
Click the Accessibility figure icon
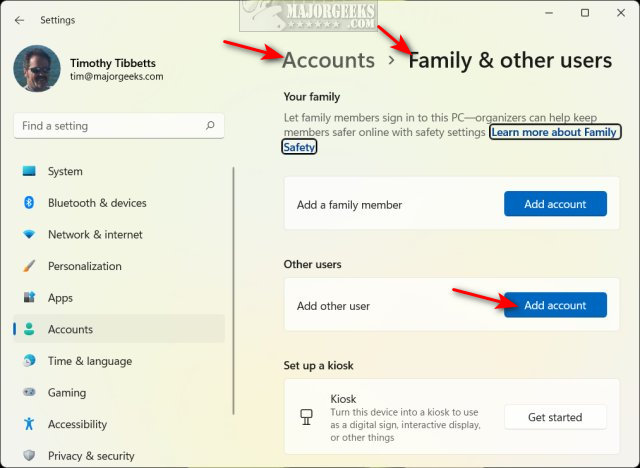click(x=29, y=424)
